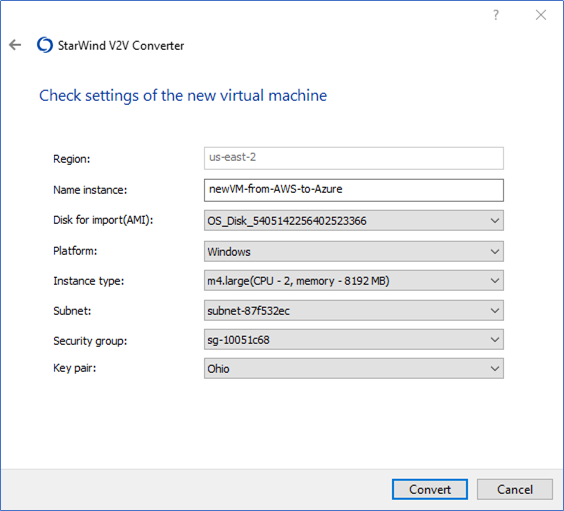
Task: Open the Subnet dropdown subnet-87f532ec
Action: coord(354,310)
